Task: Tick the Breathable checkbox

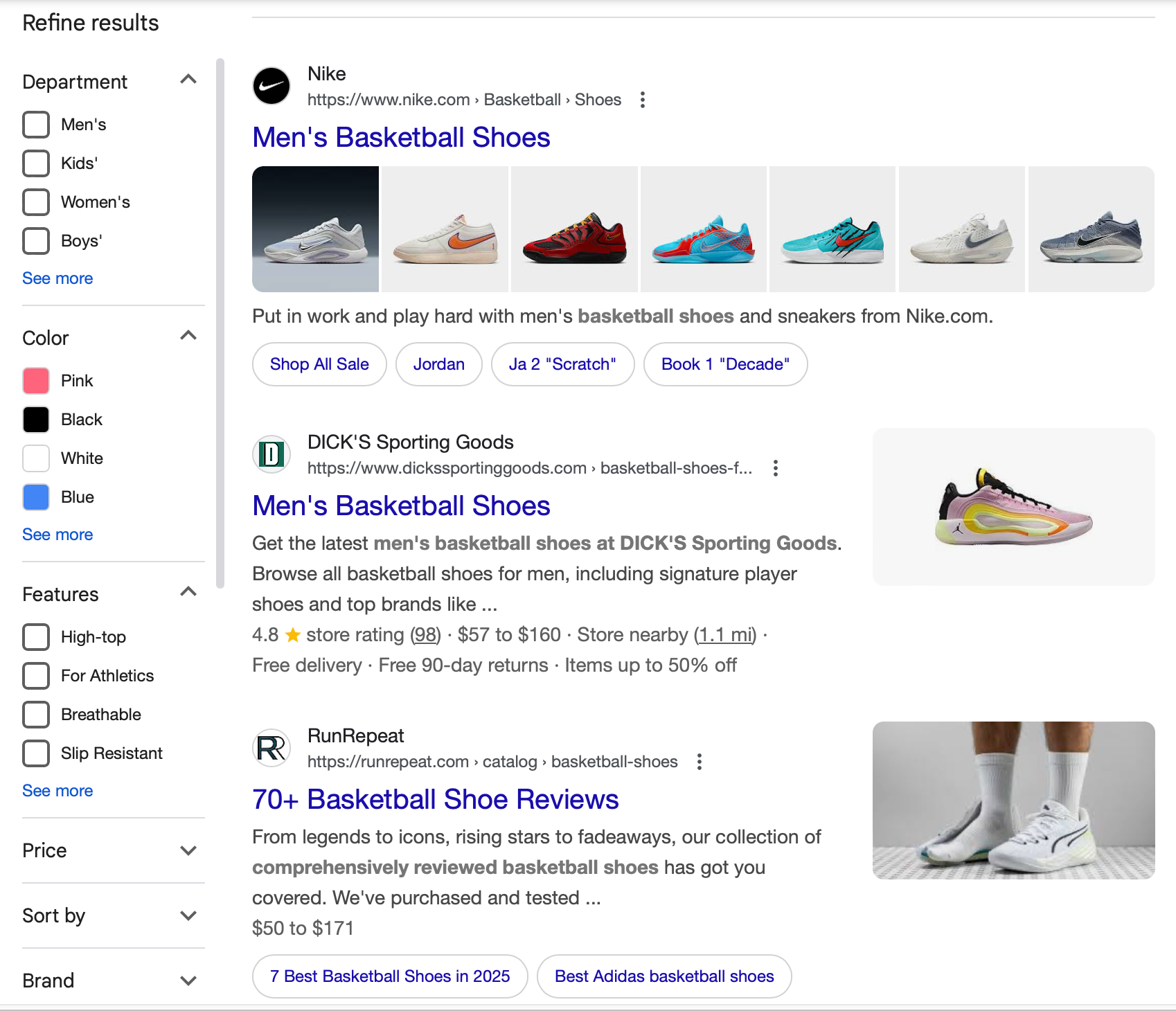Action: [x=36, y=715]
